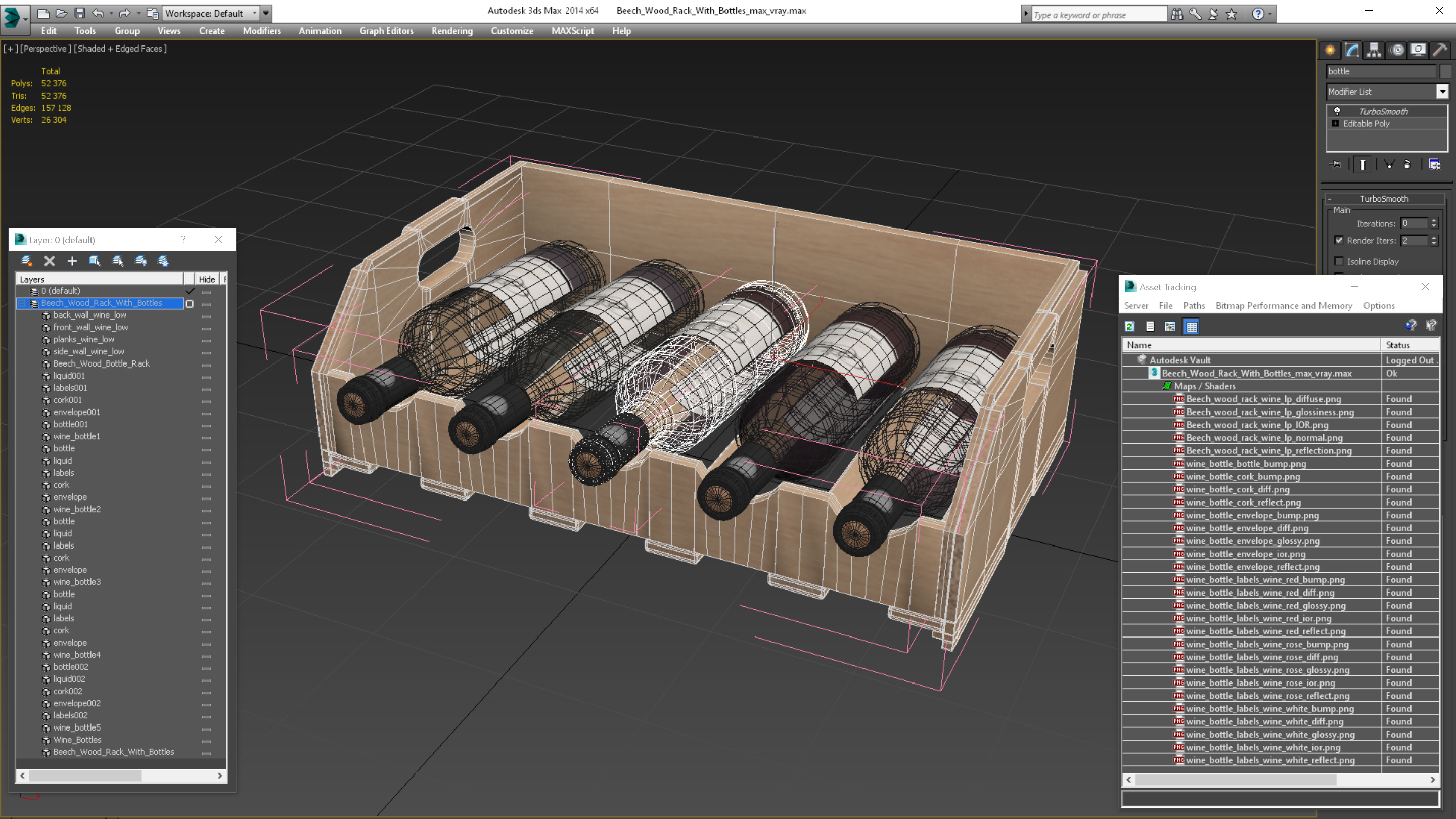1456x819 pixels.
Task: Collapse the Beech_Wood_Rack_With_Bottles layer tree
Action: pos(22,303)
